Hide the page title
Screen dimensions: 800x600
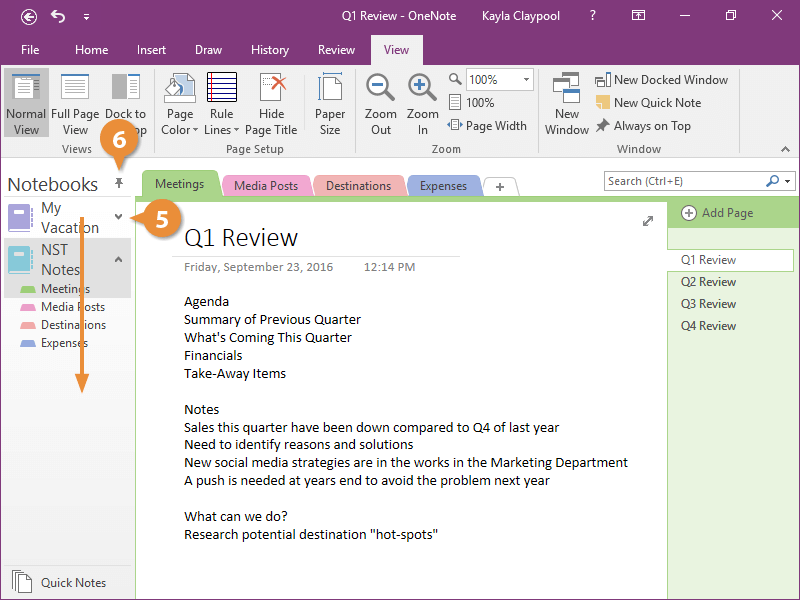271,104
